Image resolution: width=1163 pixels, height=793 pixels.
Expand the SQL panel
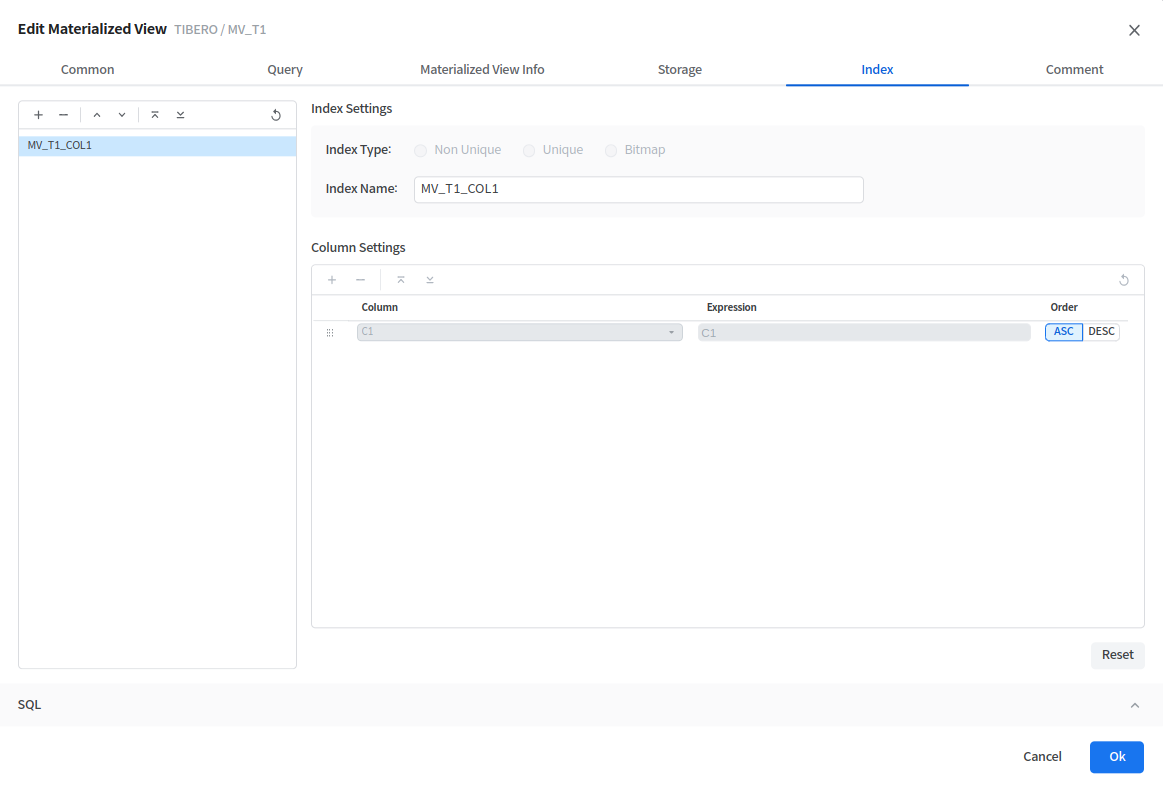1134,705
